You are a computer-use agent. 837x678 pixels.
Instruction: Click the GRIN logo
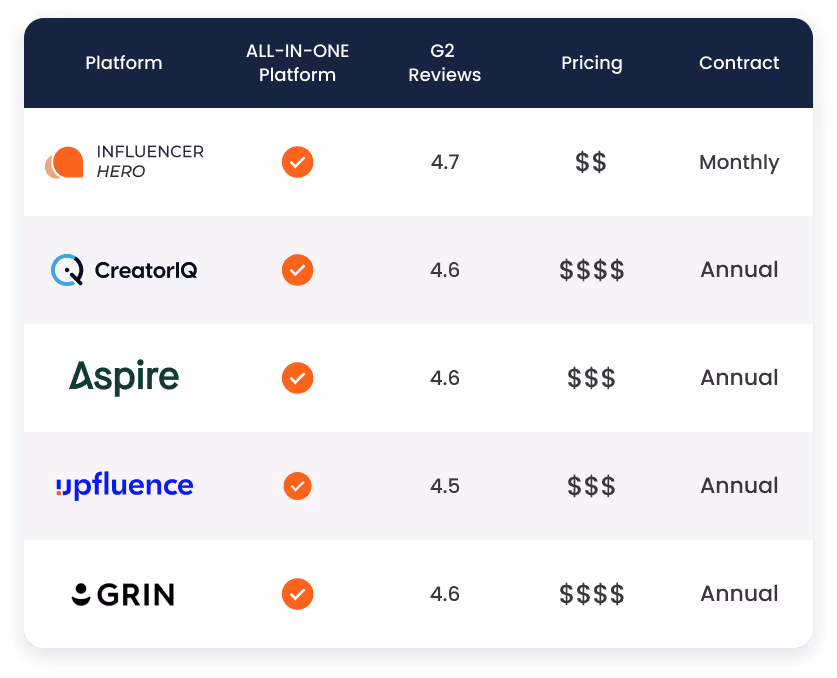pos(123,594)
